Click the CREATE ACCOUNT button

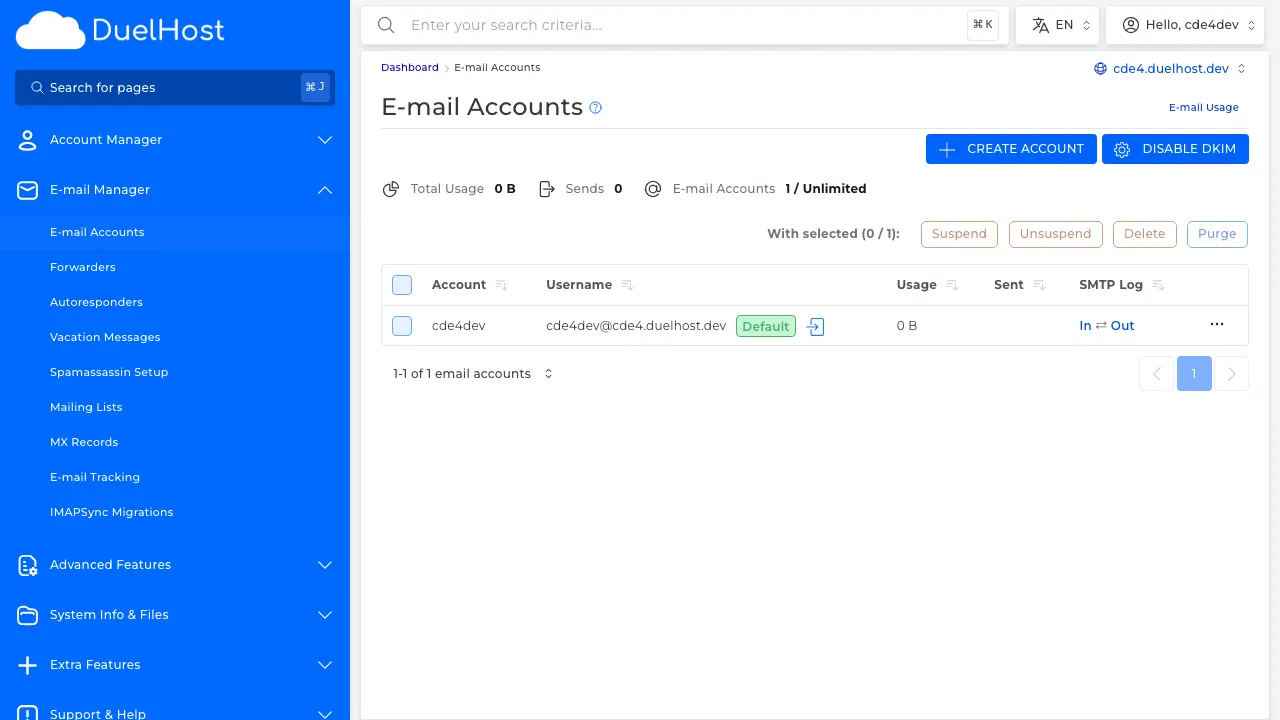tap(1011, 148)
